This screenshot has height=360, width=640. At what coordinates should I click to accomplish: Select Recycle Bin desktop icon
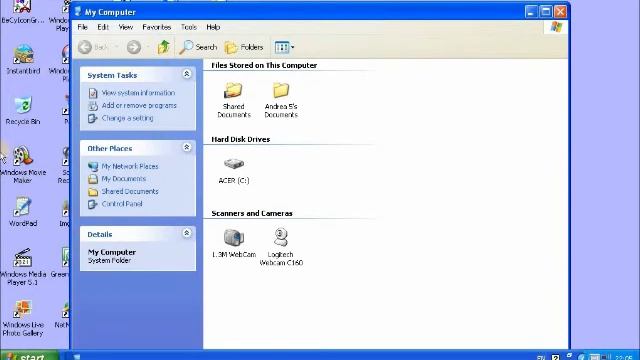coord(23,110)
